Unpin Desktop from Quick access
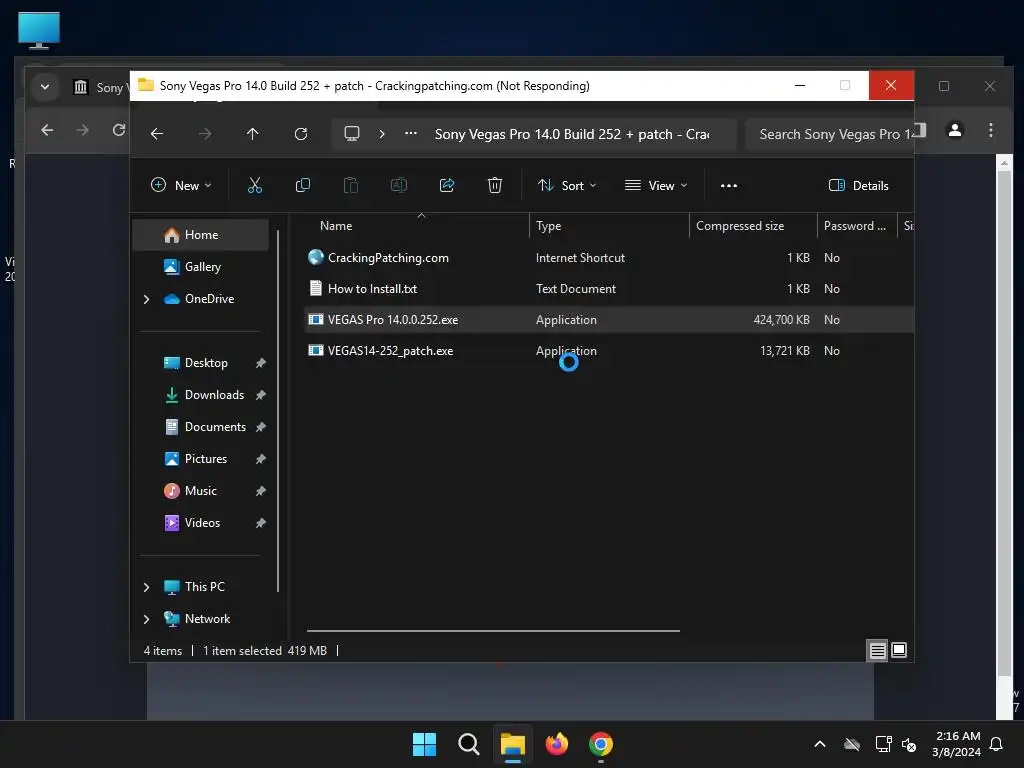The width and height of the screenshot is (1024, 768). 261,363
